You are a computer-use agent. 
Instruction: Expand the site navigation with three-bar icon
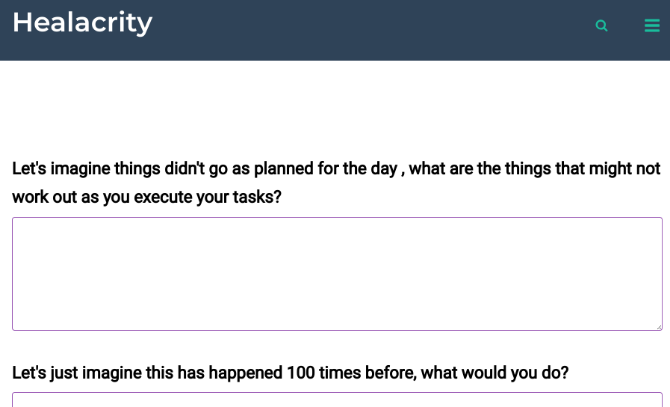(652, 26)
